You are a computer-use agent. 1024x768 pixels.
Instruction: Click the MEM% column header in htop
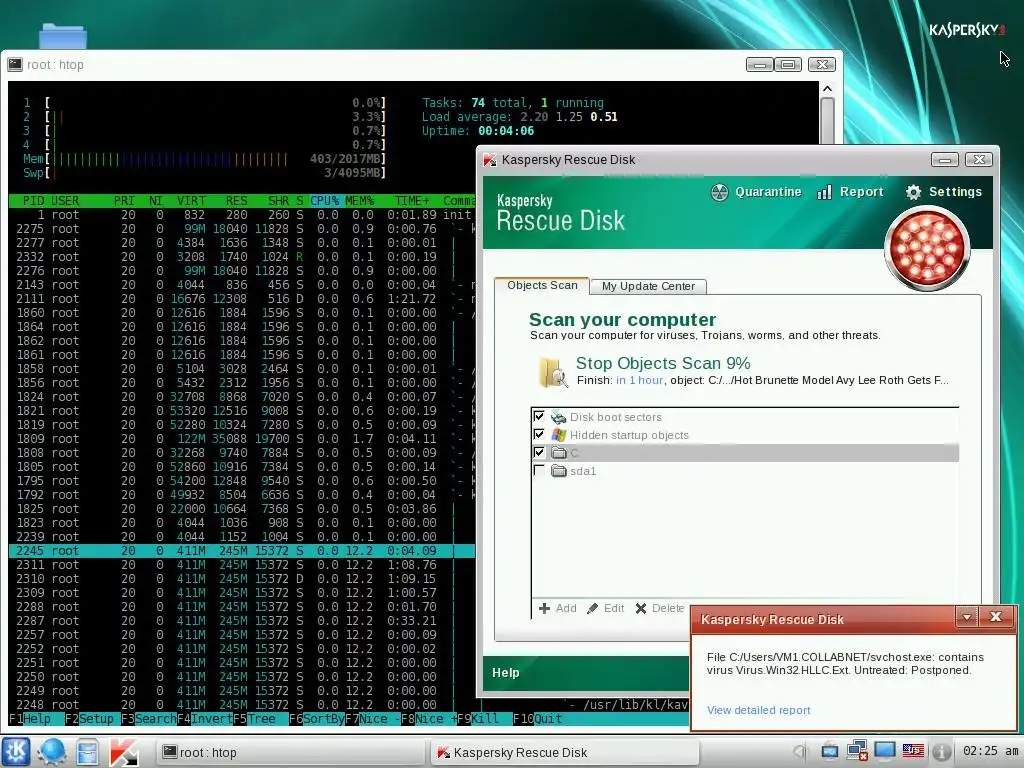[359, 200]
